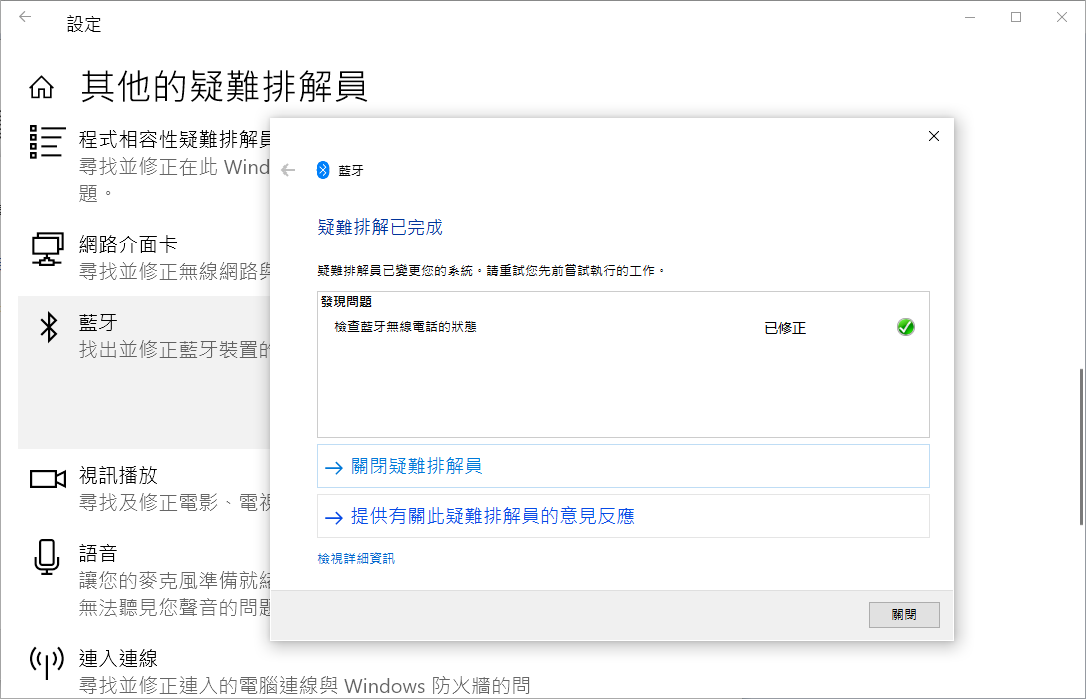
Task: Select the 檢查藍牙無線電話的狀態 issue row
Action: (x=405, y=327)
